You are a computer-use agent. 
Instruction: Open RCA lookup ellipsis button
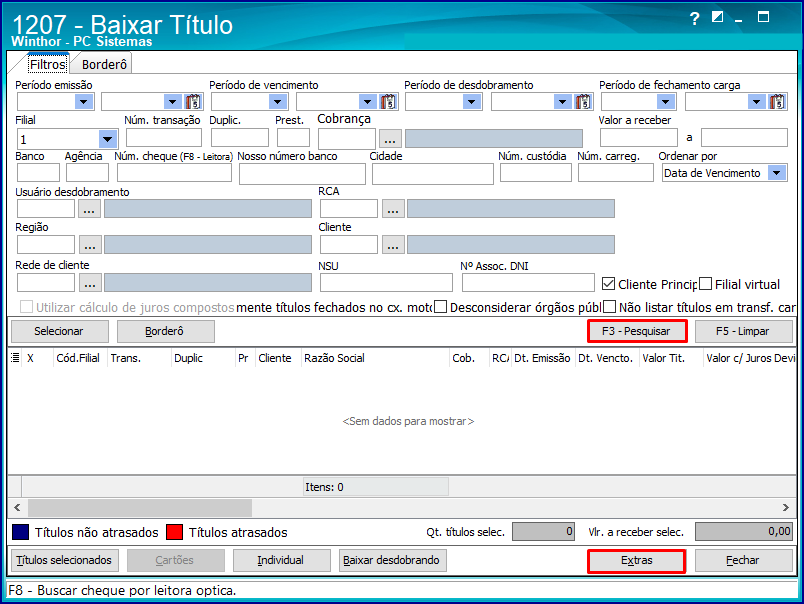pos(393,209)
